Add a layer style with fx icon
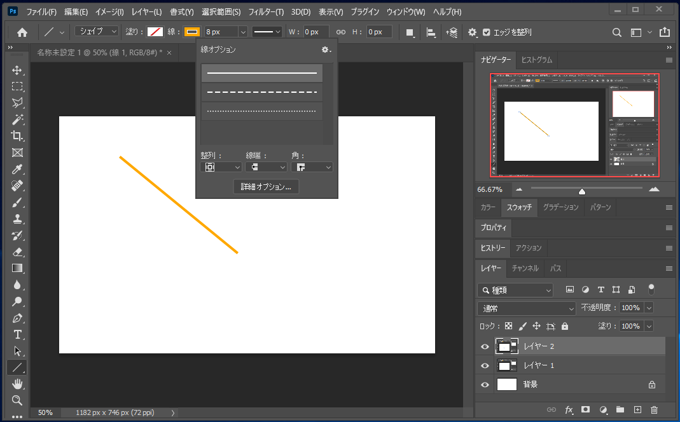Screen dimensions: 680x422 tap(569, 409)
